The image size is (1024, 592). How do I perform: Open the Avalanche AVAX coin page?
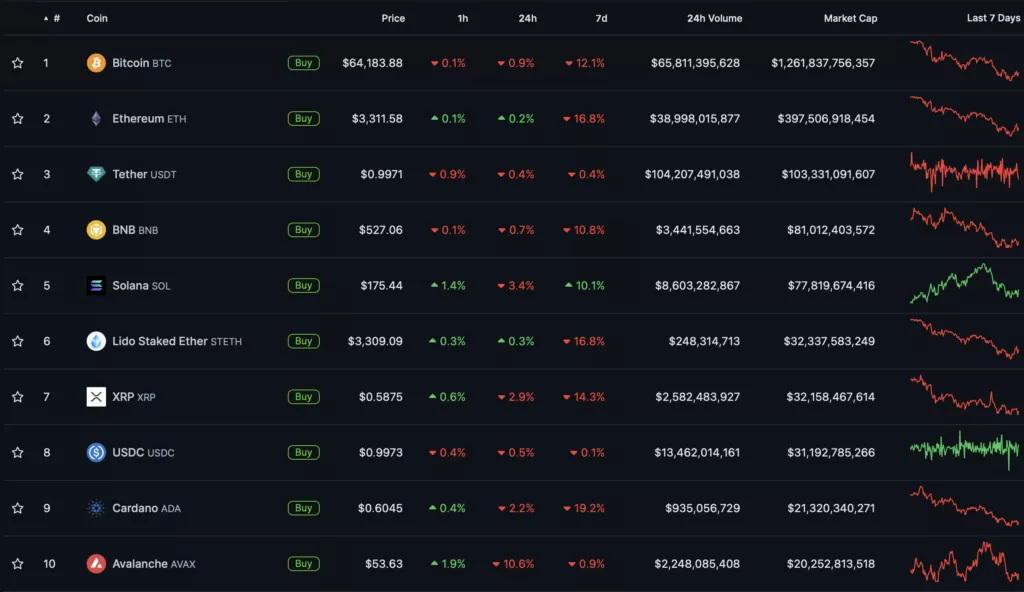(x=153, y=563)
